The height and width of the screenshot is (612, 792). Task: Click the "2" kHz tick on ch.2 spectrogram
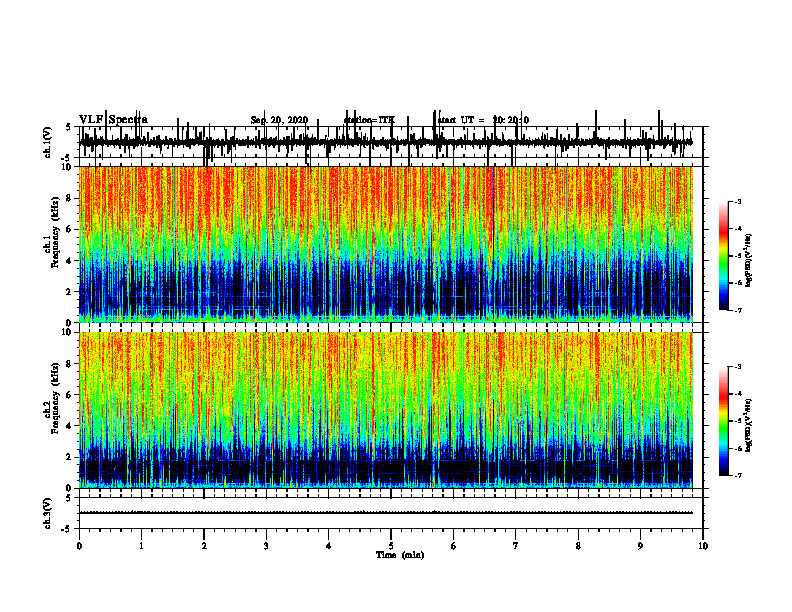coord(70,457)
